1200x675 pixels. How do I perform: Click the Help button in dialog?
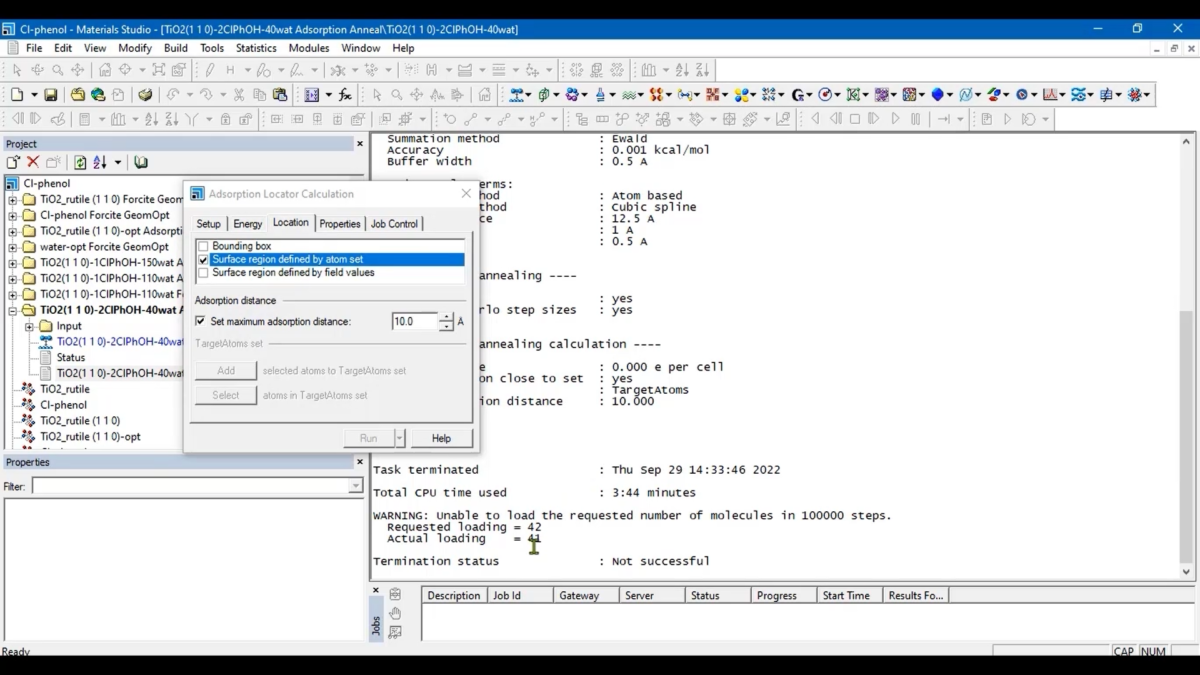[441, 438]
